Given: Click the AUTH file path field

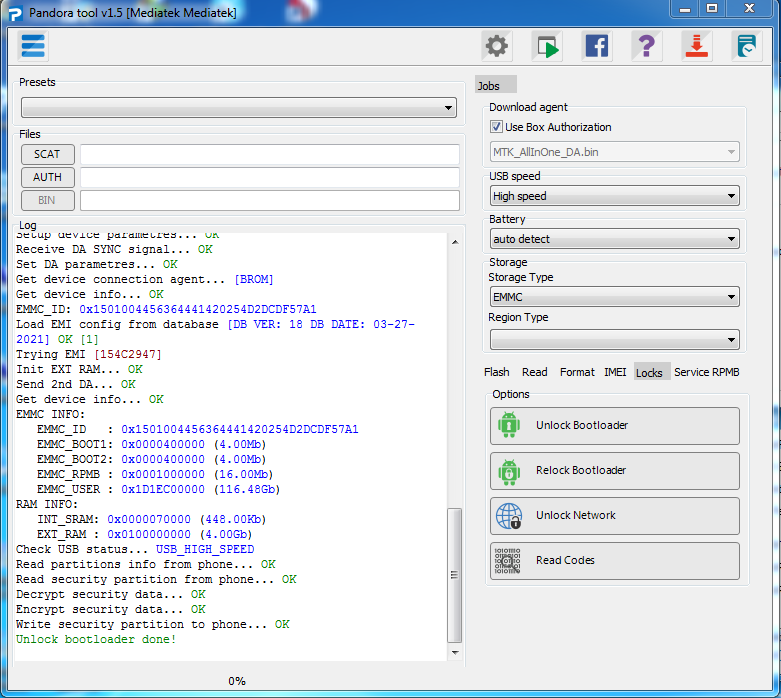Looking at the screenshot, I should tap(269, 177).
